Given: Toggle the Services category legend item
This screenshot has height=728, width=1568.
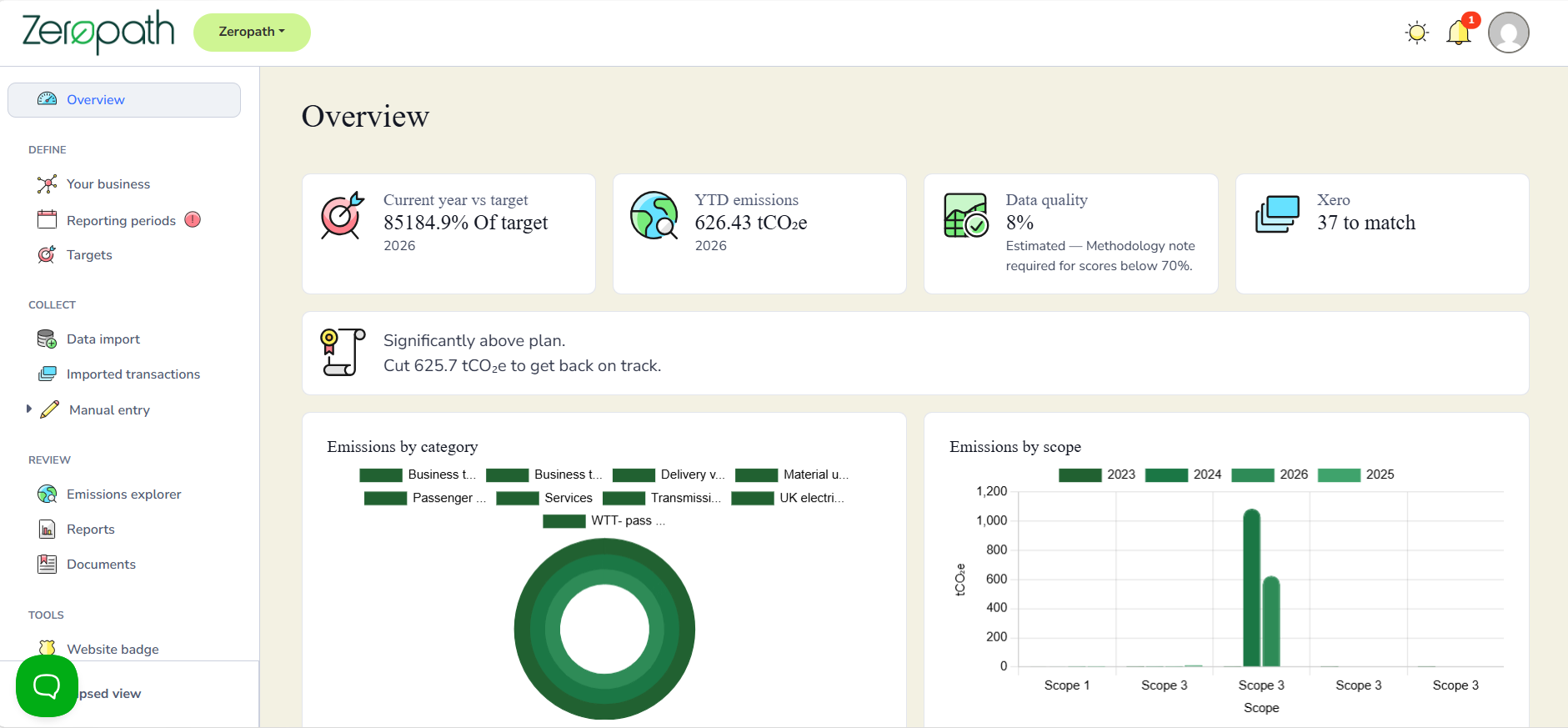Looking at the screenshot, I should (544, 497).
